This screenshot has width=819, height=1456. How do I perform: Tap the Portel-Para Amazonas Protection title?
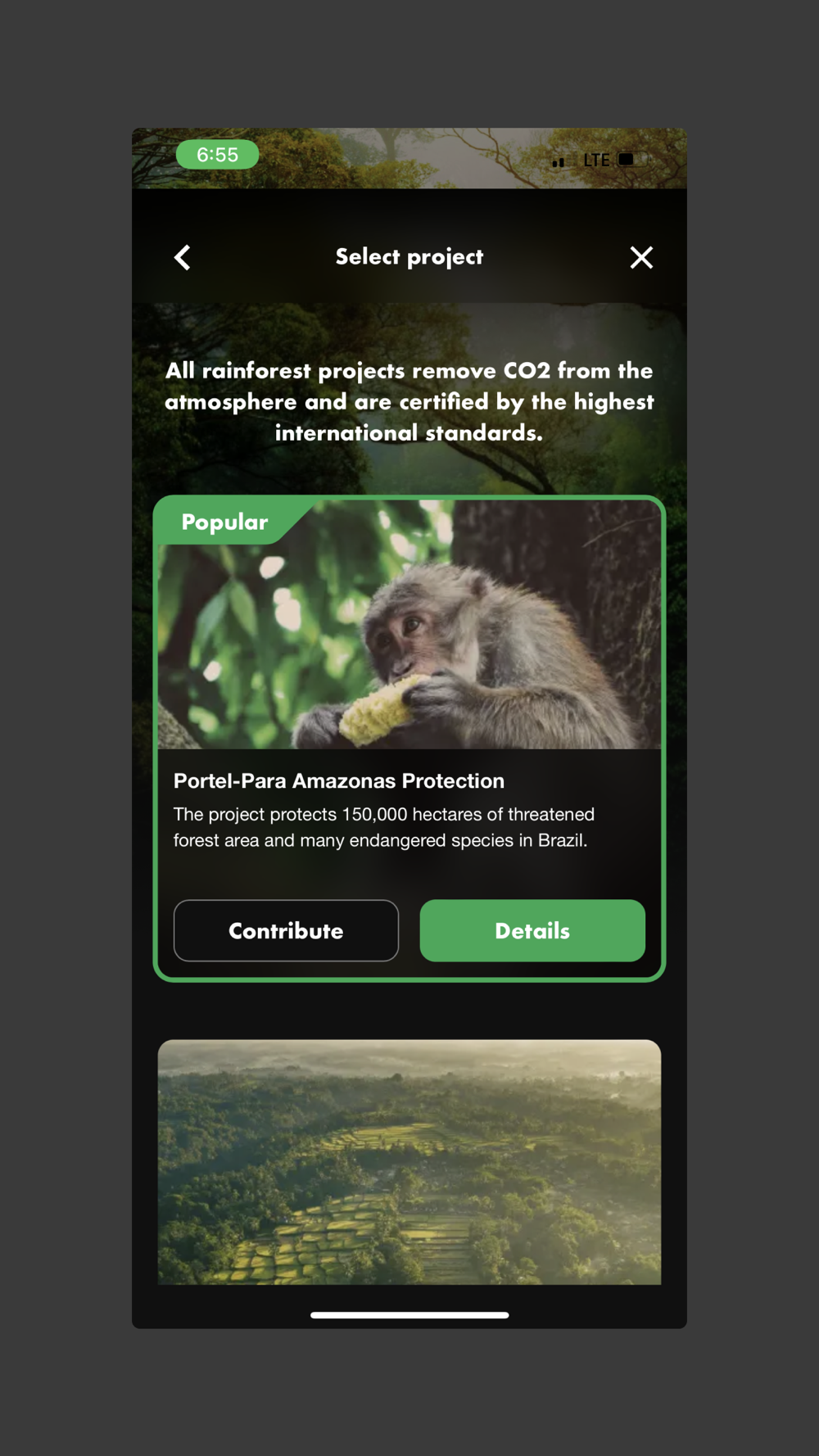(339, 780)
